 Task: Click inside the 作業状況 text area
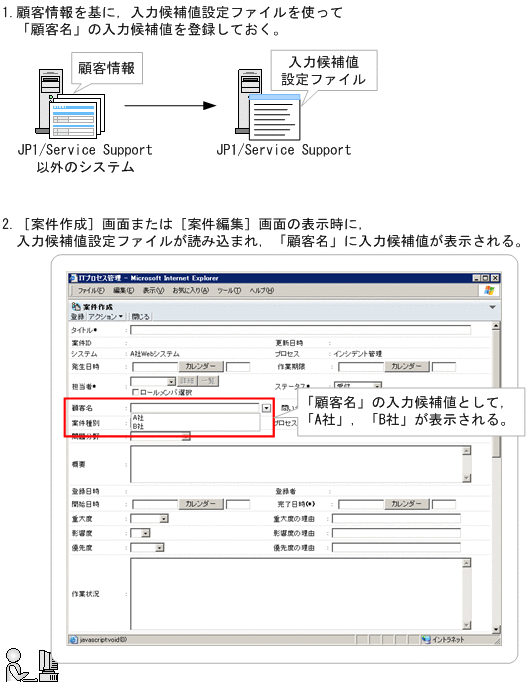[x=296, y=594]
